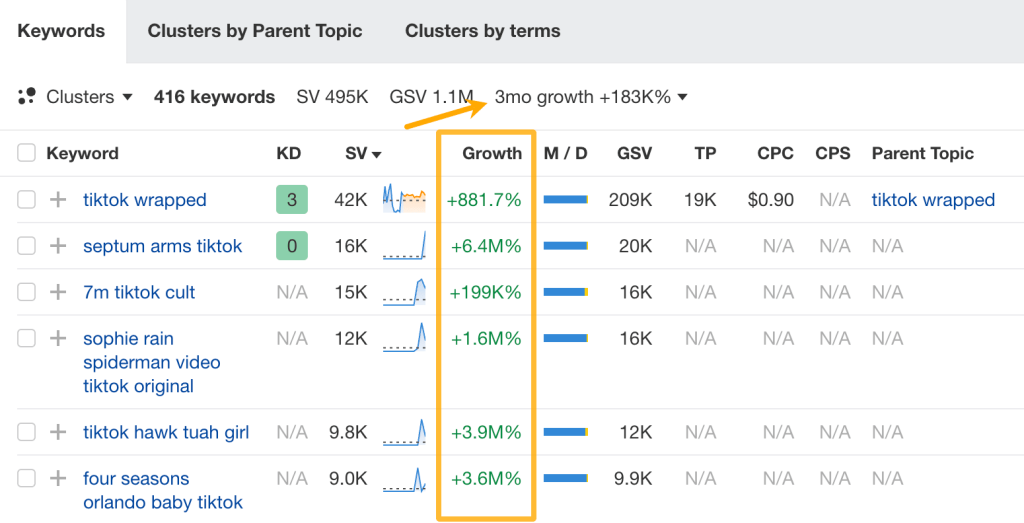Check the select-all checkbox in Keyword header
The image size is (1024, 523).
(x=26, y=153)
